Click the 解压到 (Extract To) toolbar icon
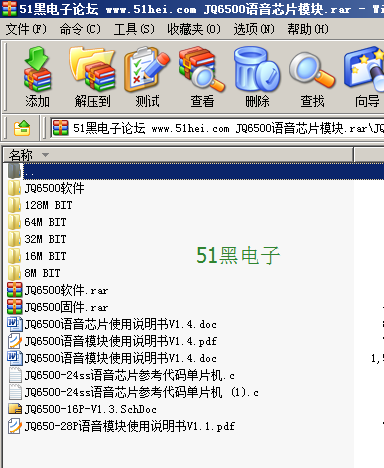Image resolution: width=384 pixels, height=468 pixels. 92,77
